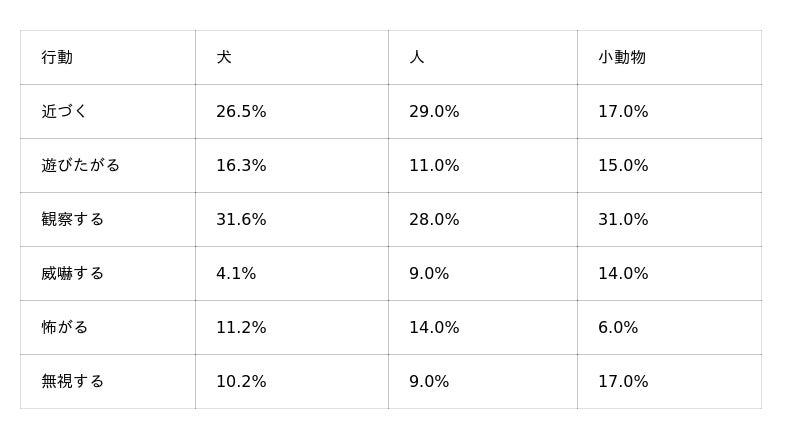
Task: Select the 犬 column header
Action: 224,58
